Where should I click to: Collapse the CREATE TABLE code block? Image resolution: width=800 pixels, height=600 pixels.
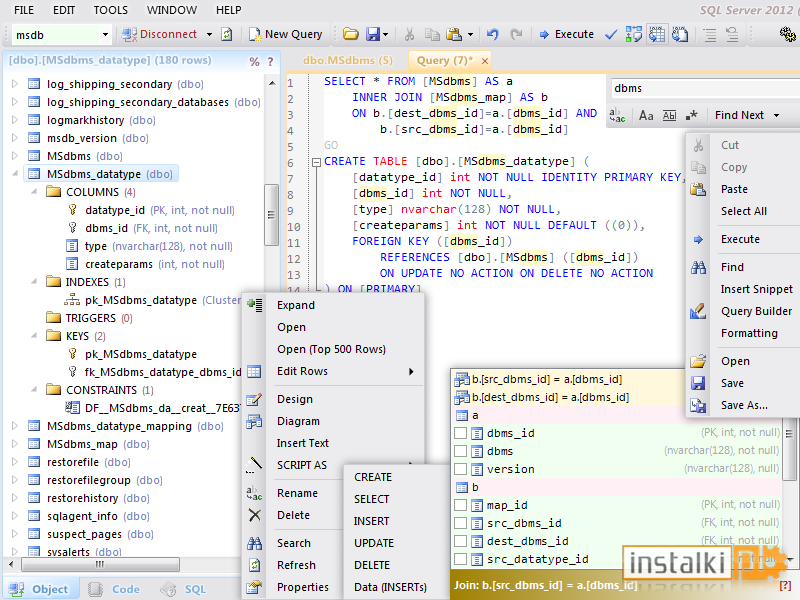click(x=316, y=162)
